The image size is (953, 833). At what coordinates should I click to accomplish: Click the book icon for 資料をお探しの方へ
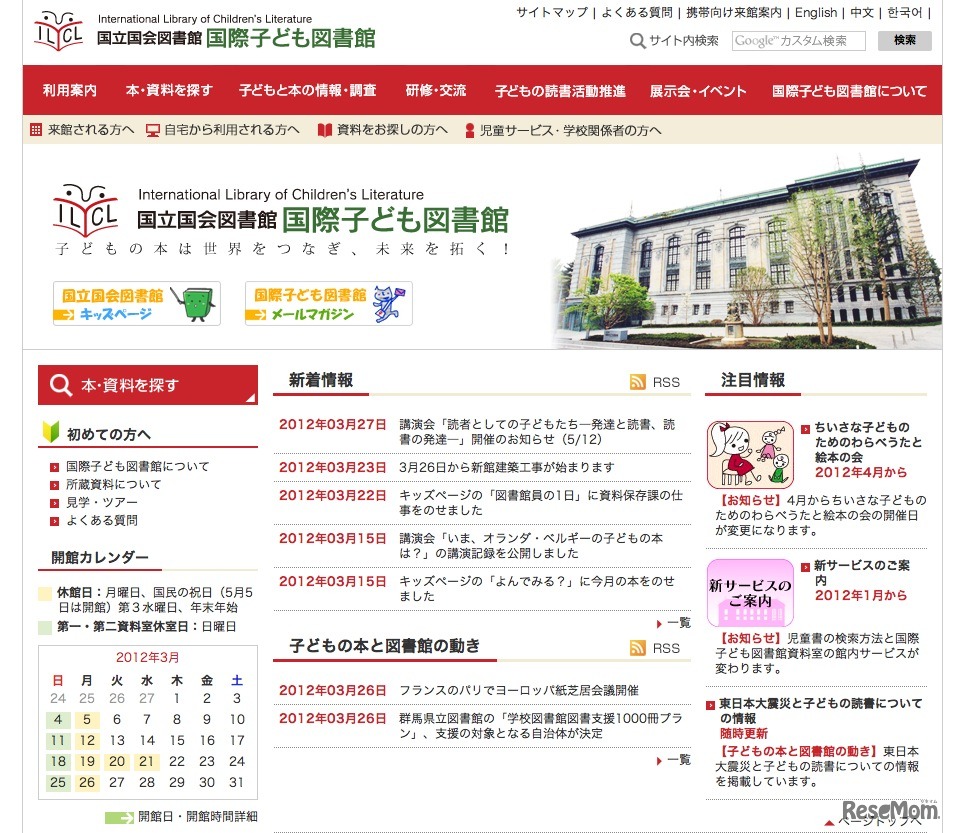point(324,130)
